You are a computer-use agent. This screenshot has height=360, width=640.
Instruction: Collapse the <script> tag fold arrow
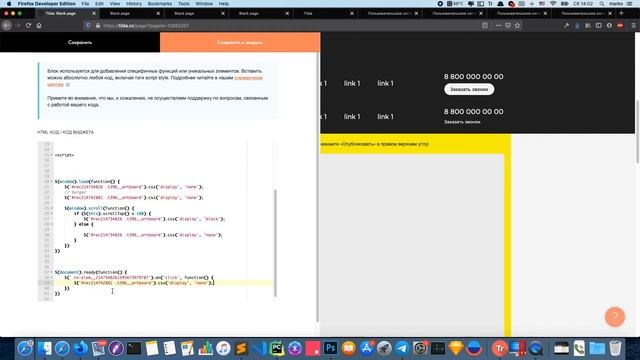[51, 155]
